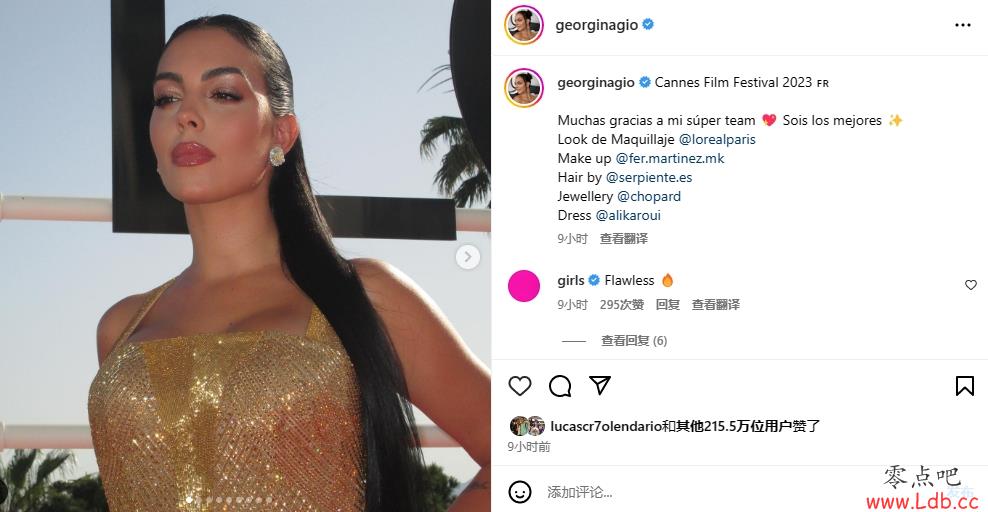Viewport: 988px width, 512px height.
Task: Translate the caption with 查看翻译
Action: click(624, 239)
